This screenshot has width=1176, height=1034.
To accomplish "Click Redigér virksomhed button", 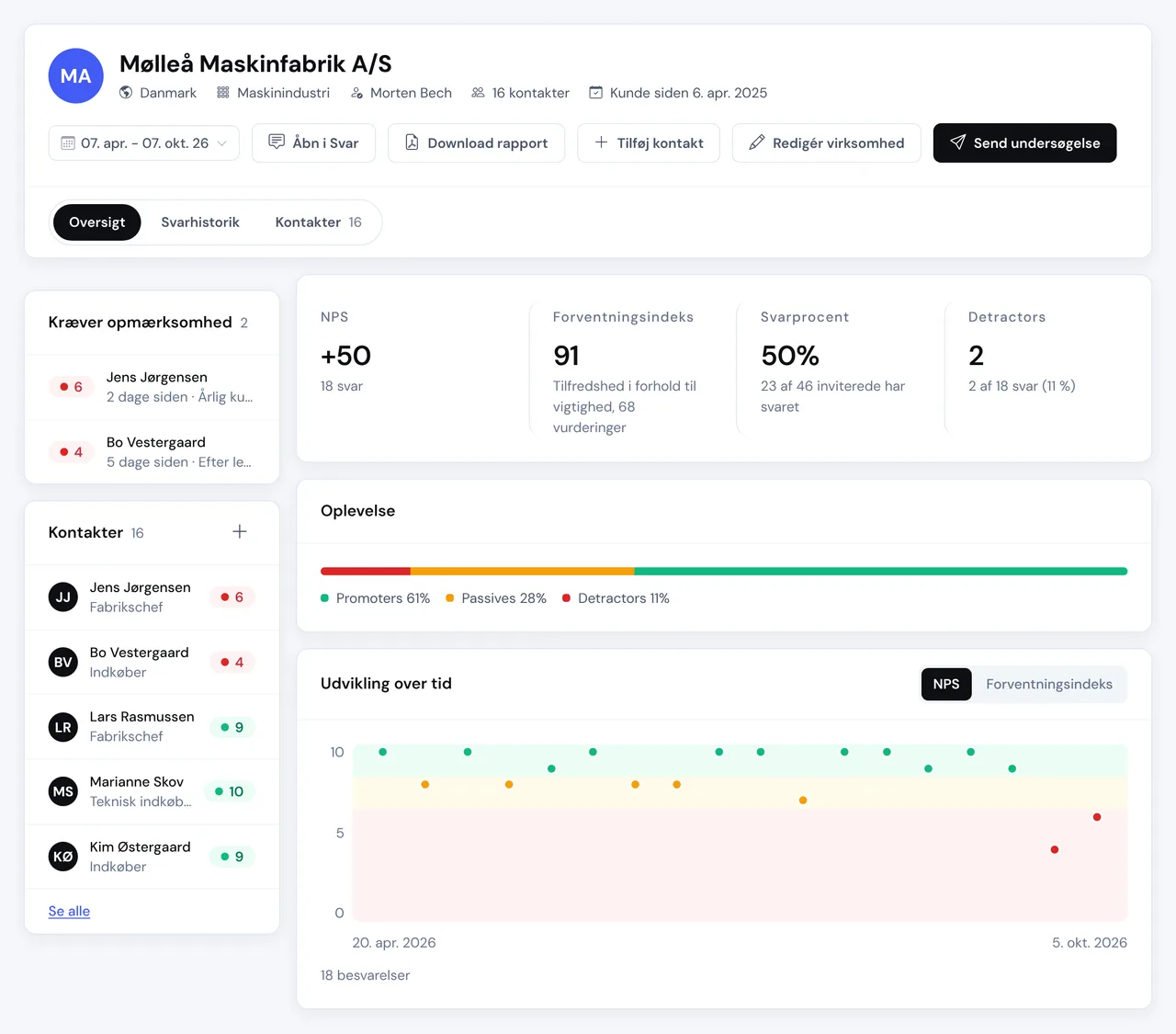I will click(827, 143).
